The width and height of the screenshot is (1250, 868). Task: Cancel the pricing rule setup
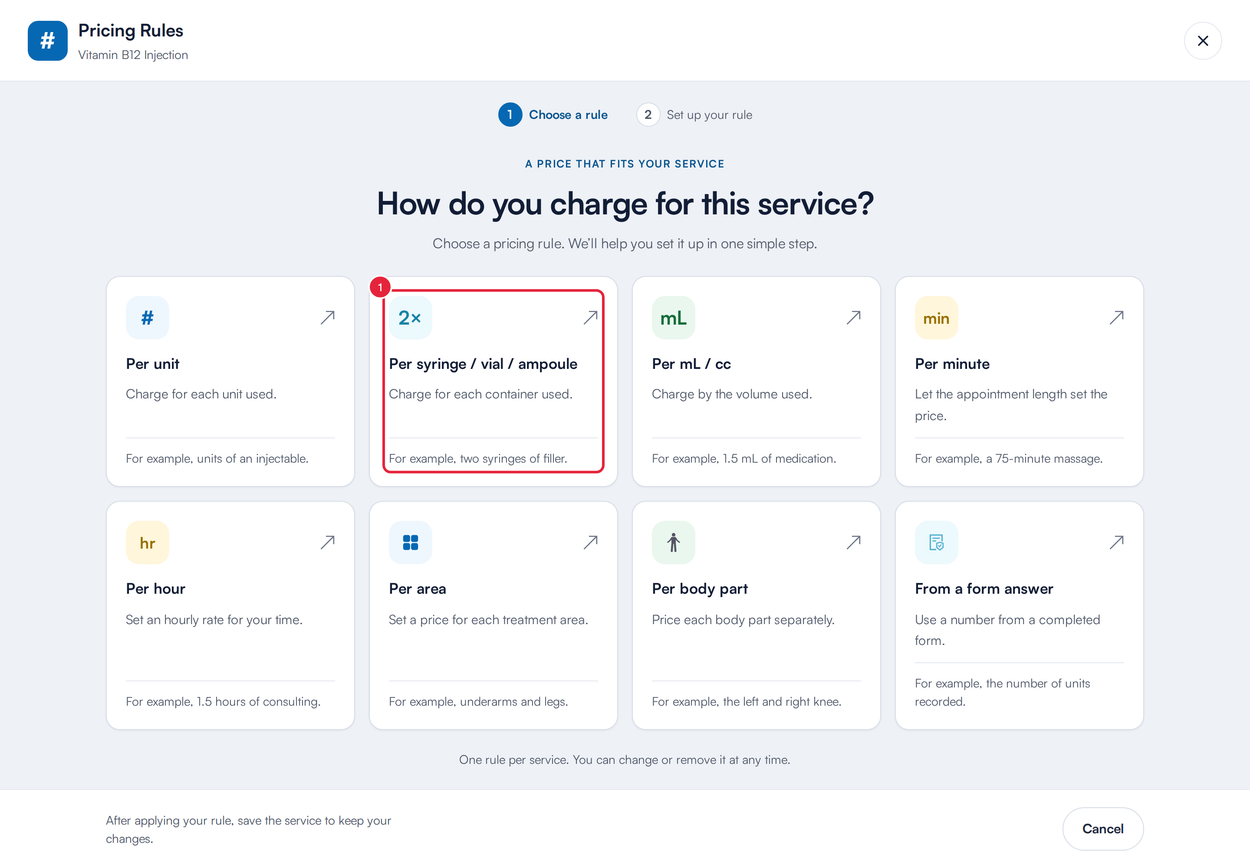(1103, 829)
